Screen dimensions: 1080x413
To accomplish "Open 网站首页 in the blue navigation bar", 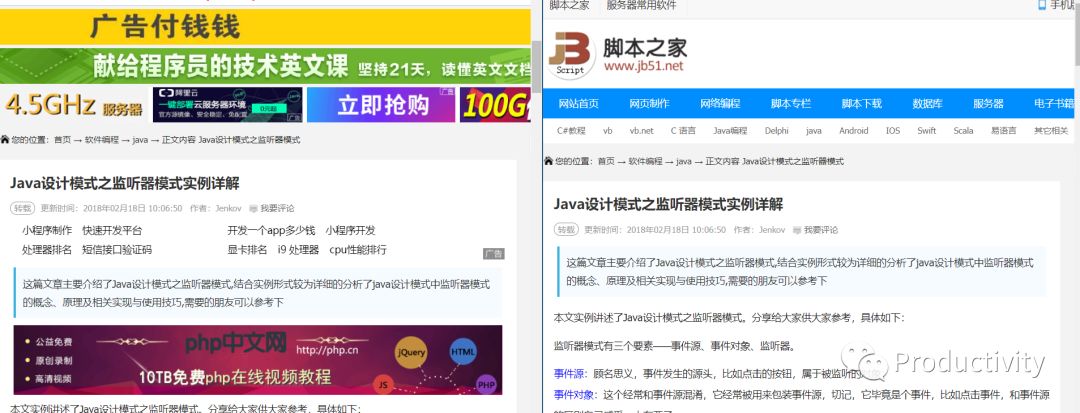I will (x=579, y=104).
